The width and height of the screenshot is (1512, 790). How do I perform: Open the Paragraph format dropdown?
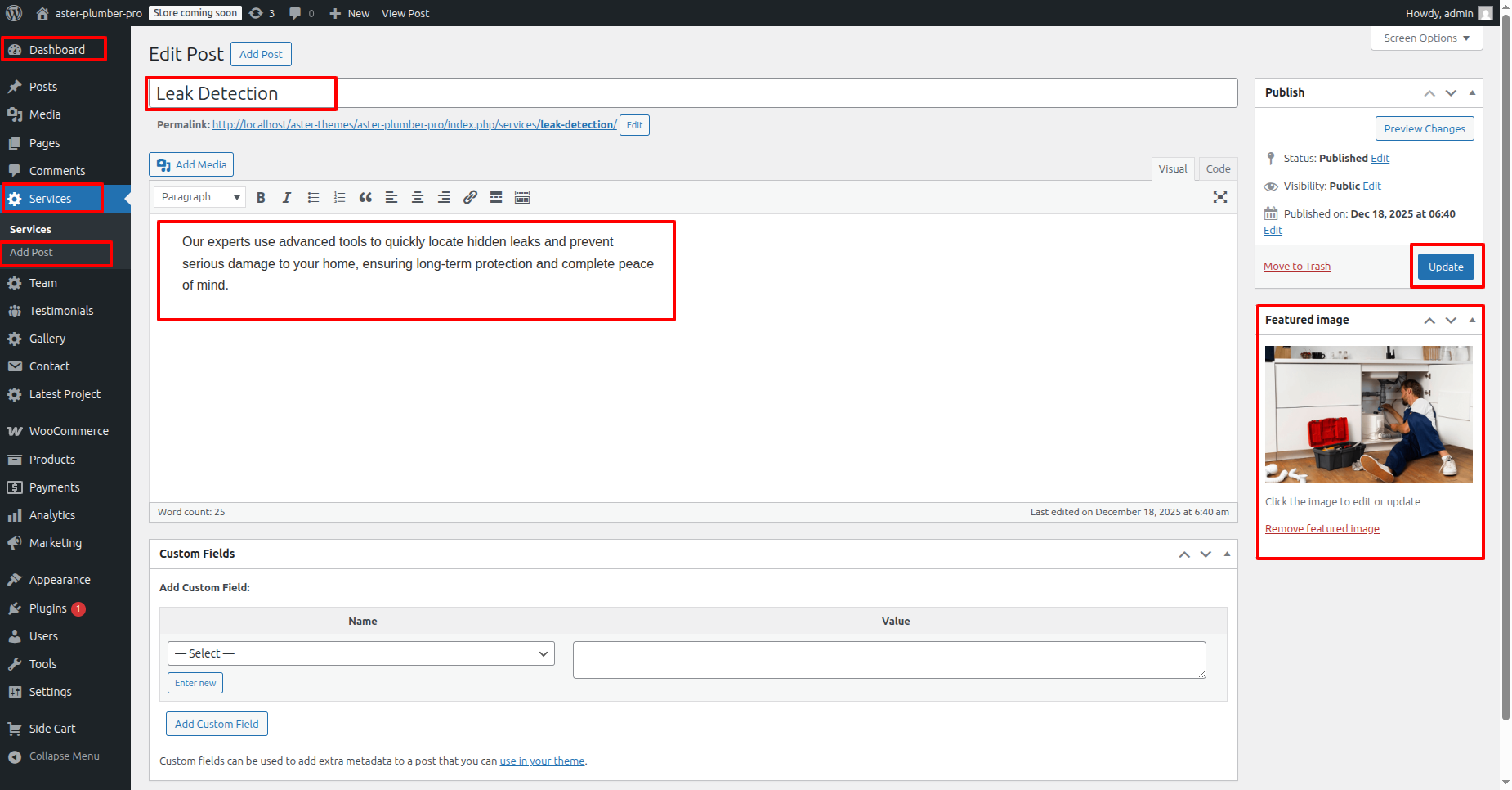click(199, 197)
